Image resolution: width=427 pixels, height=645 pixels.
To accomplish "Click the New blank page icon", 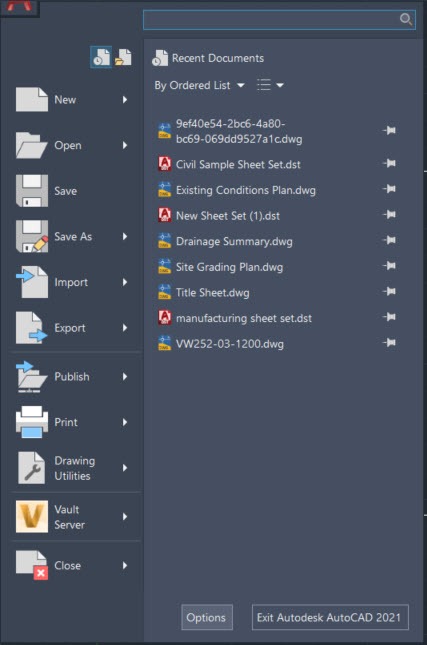I will [x=32, y=100].
